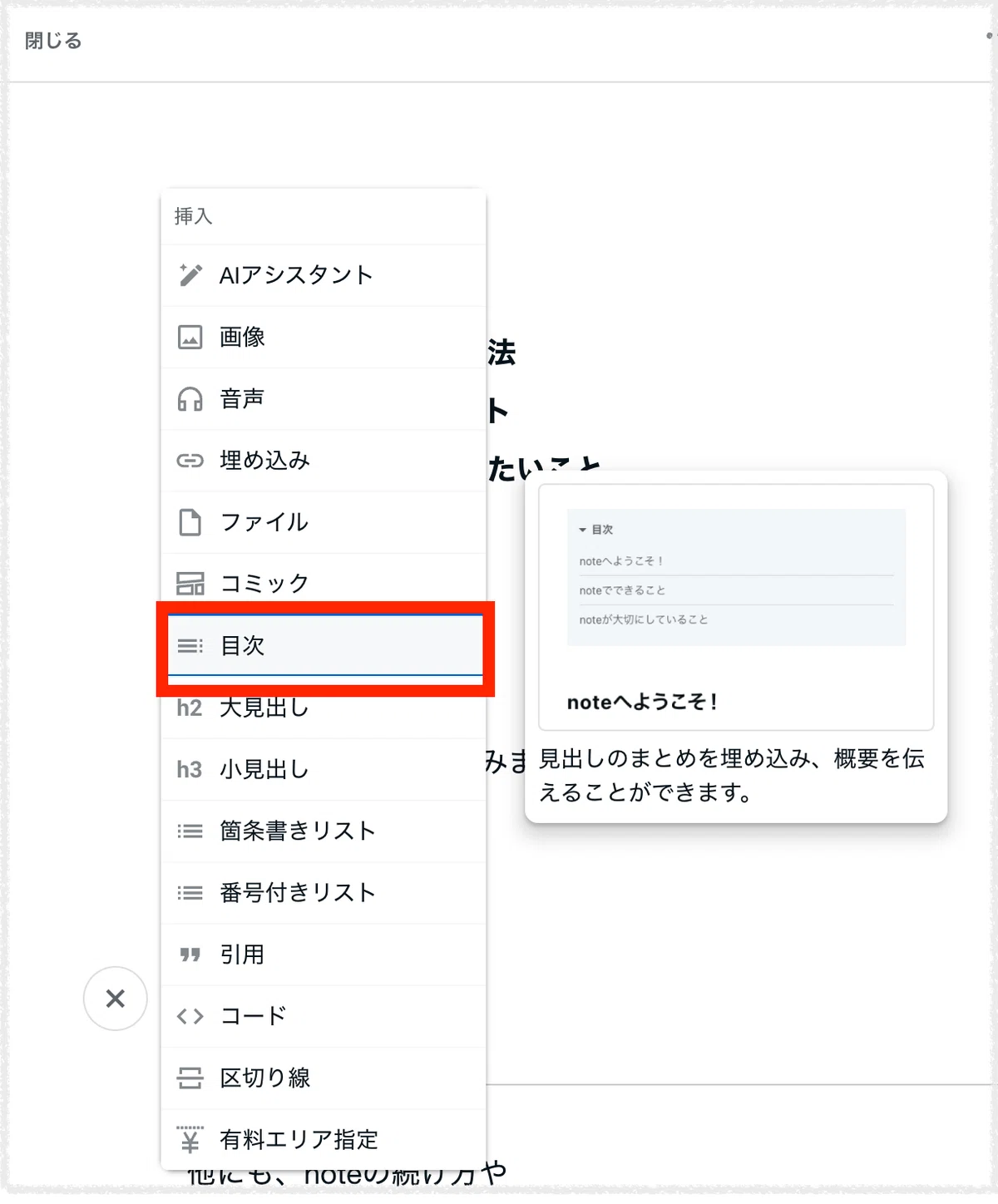Choose 画像 from the insert menu
The image size is (998, 1204).
click(324, 337)
